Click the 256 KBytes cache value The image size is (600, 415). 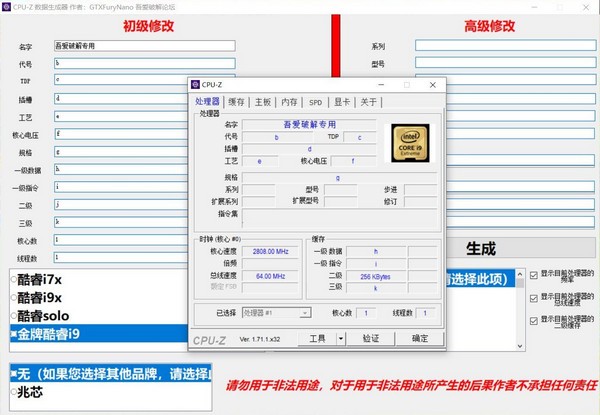375,277
